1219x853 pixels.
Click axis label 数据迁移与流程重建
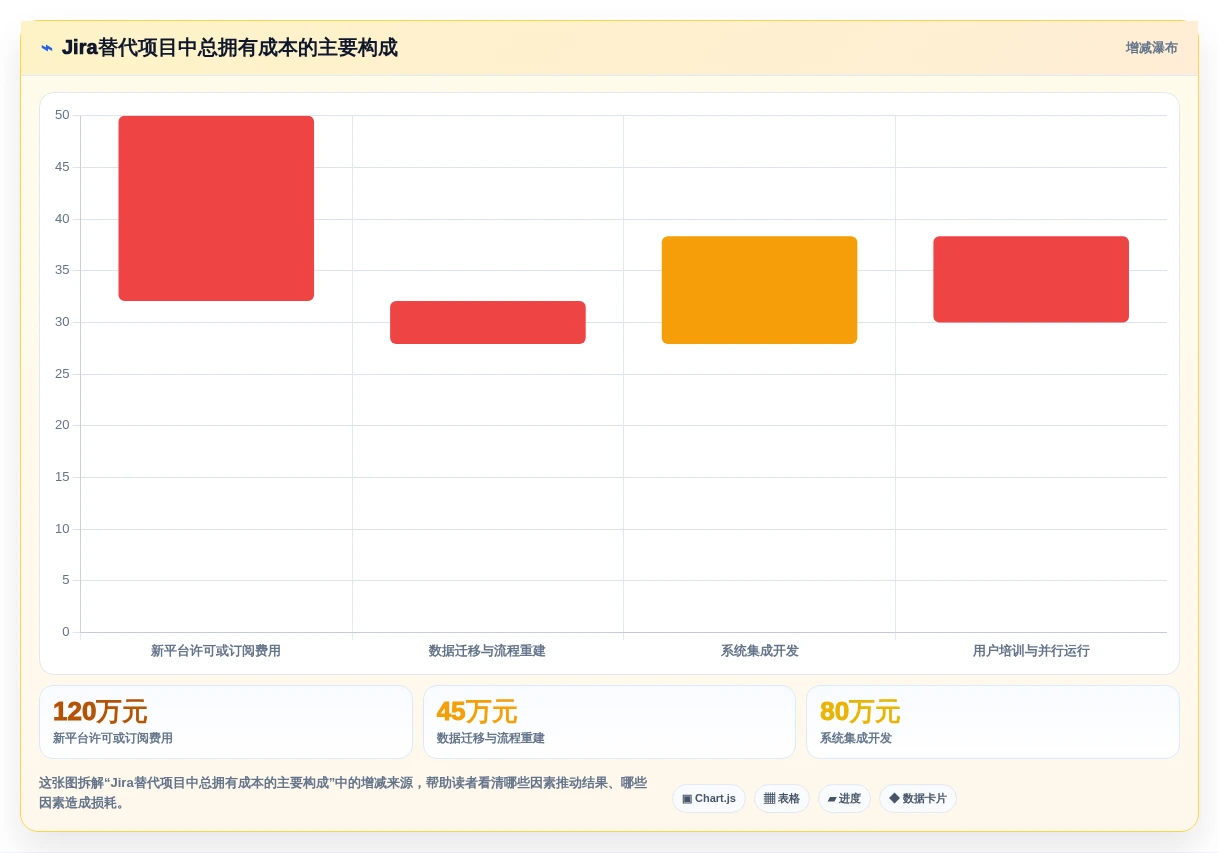pyautogui.click(x=487, y=651)
